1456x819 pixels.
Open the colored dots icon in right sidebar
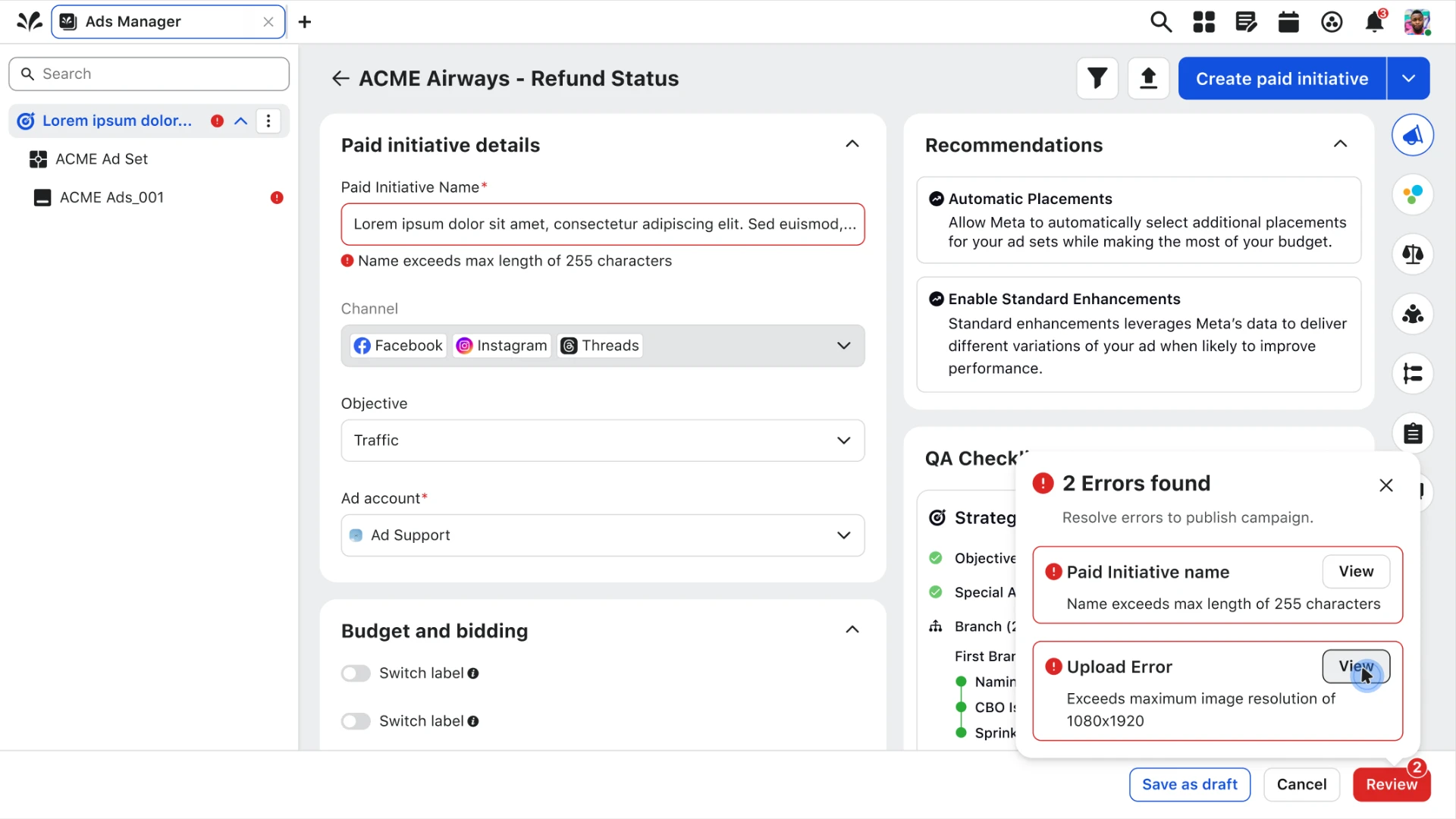point(1413,195)
